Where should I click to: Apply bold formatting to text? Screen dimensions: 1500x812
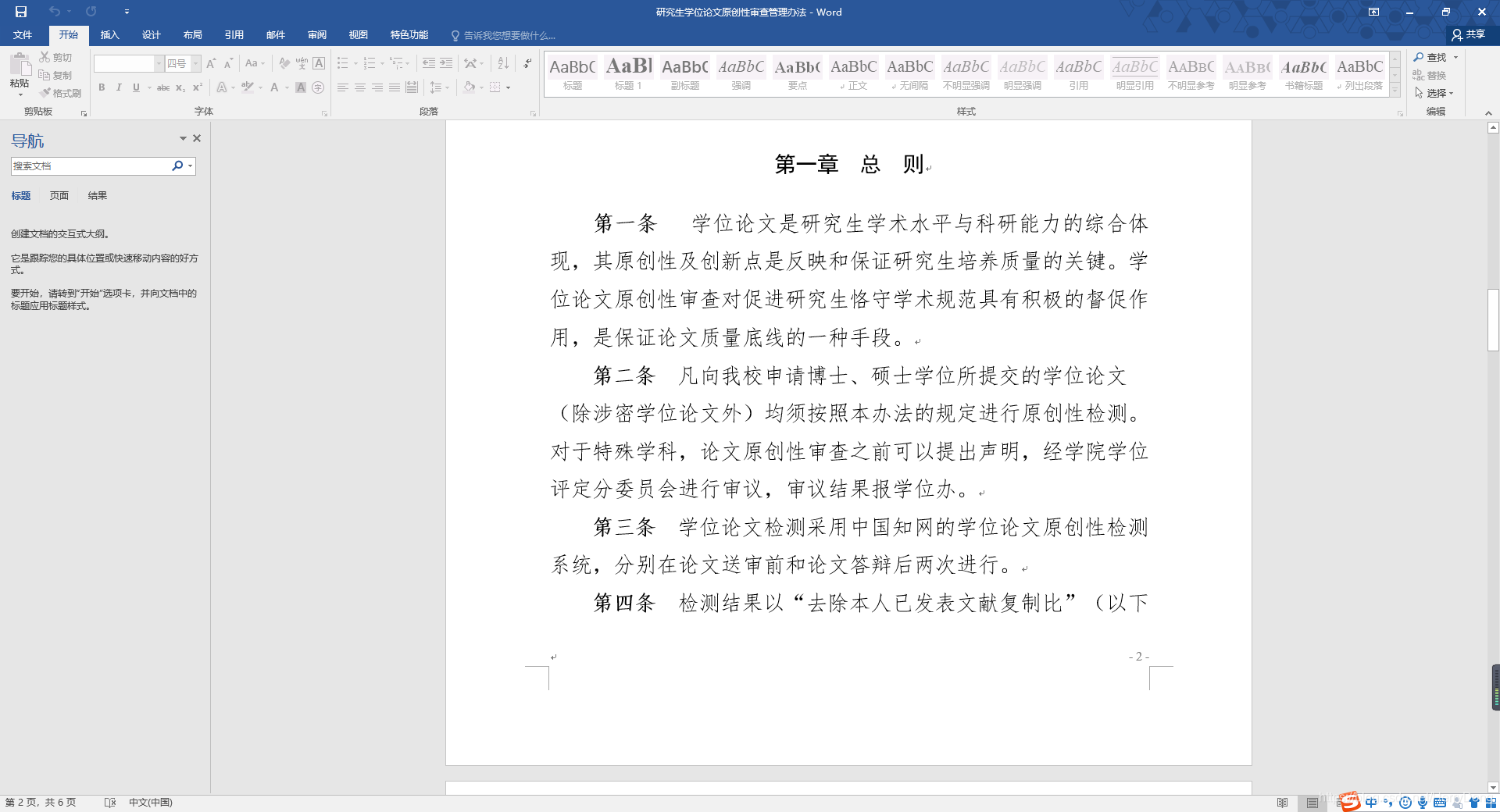(102, 87)
